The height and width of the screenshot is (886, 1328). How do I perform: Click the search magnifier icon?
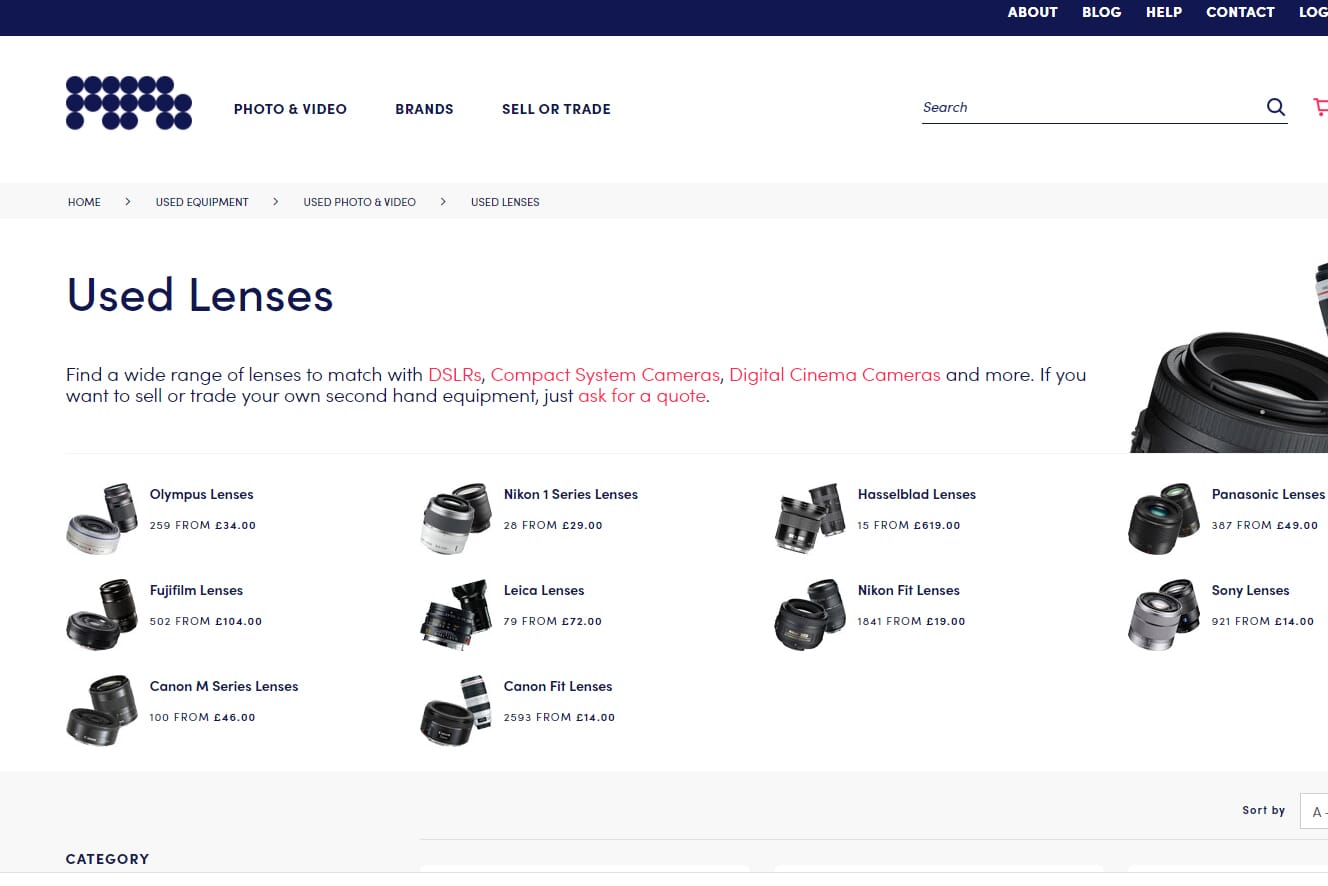[1276, 107]
